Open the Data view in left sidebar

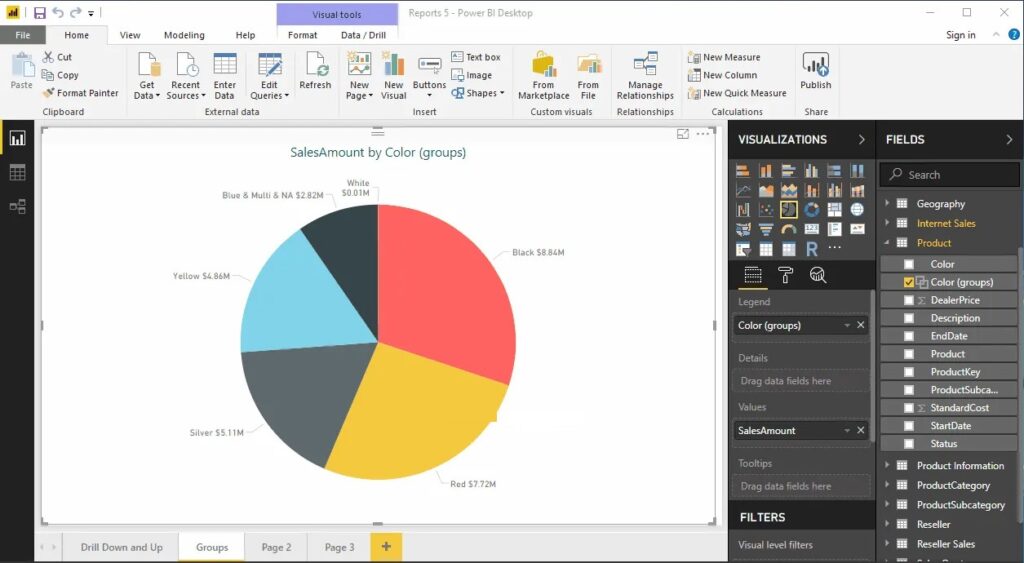coord(18,172)
